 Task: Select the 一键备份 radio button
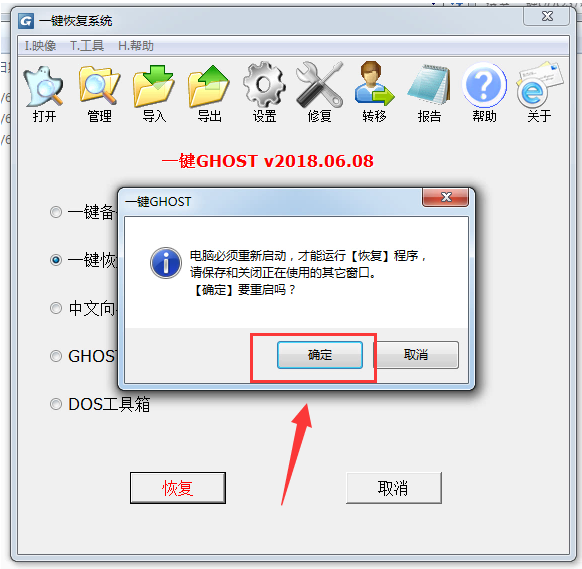coord(56,212)
